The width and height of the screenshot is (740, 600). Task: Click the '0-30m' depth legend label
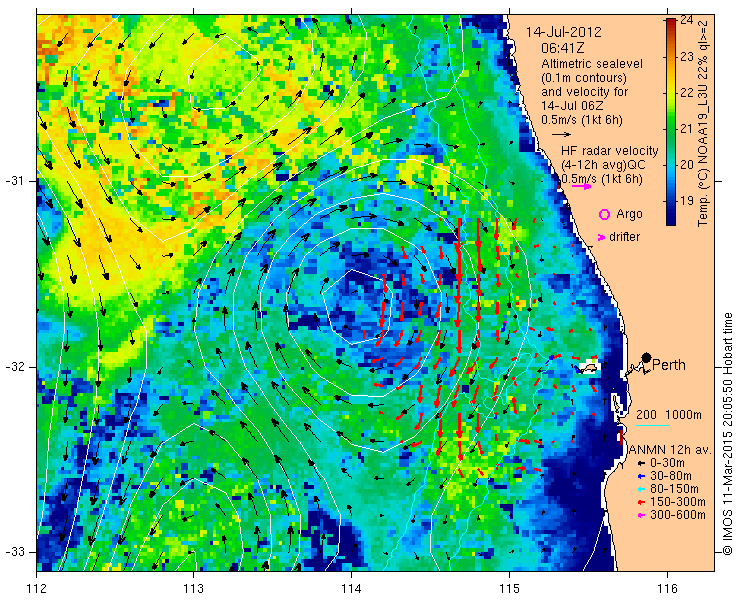(667, 463)
